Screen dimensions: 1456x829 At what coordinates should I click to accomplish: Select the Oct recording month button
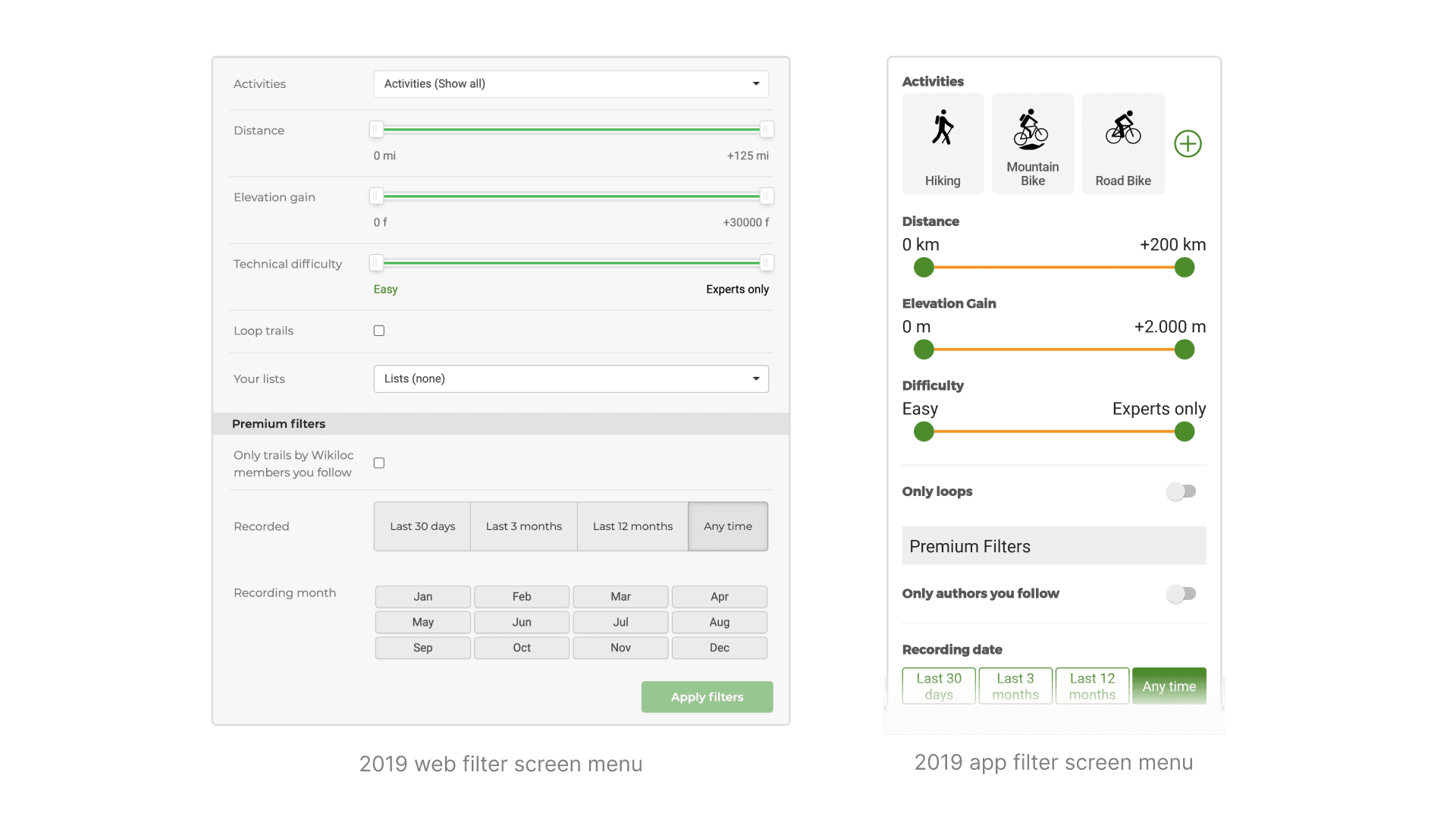tap(522, 648)
